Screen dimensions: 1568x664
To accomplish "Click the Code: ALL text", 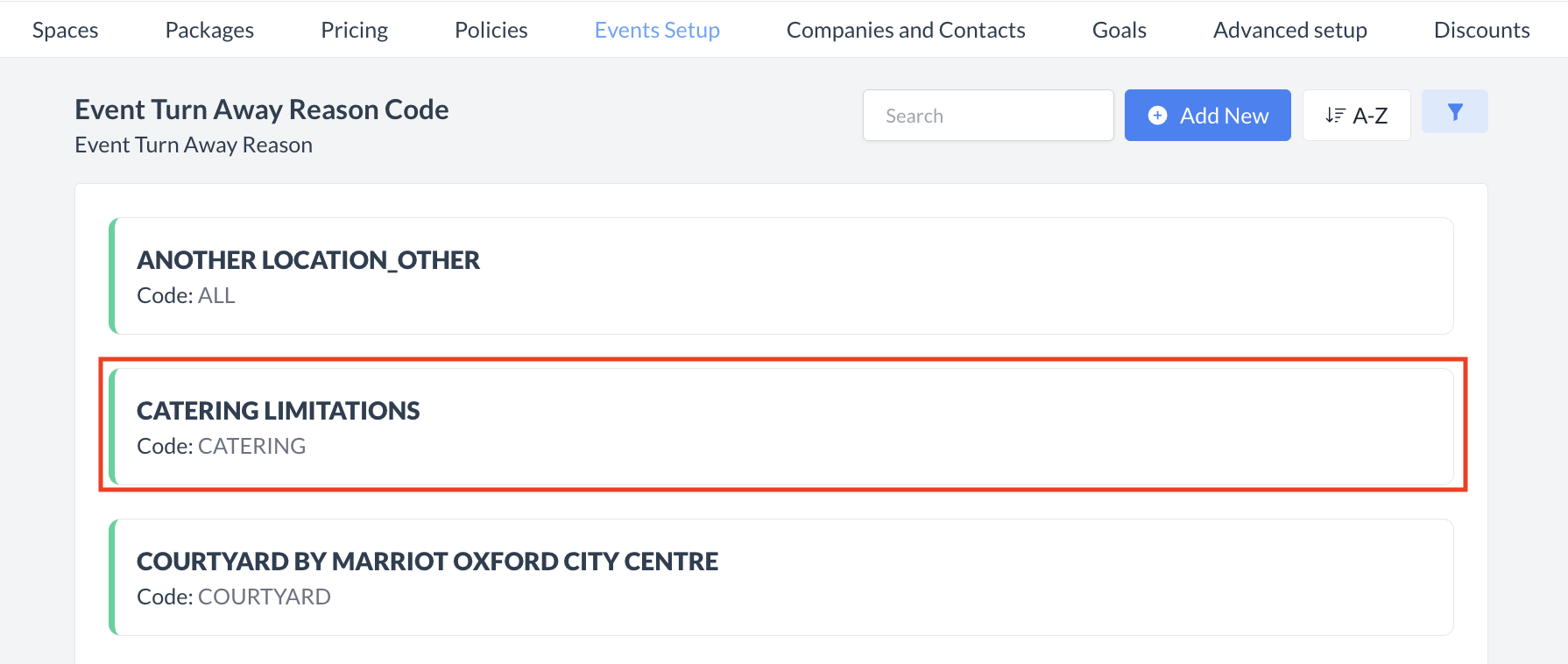I will (186, 296).
